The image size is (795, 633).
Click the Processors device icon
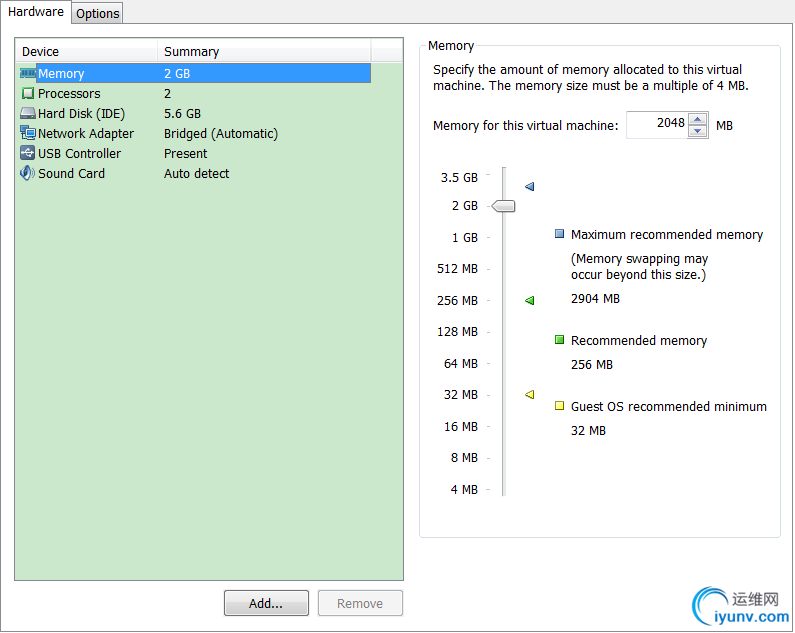pyautogui.click(x=28, y=93)
